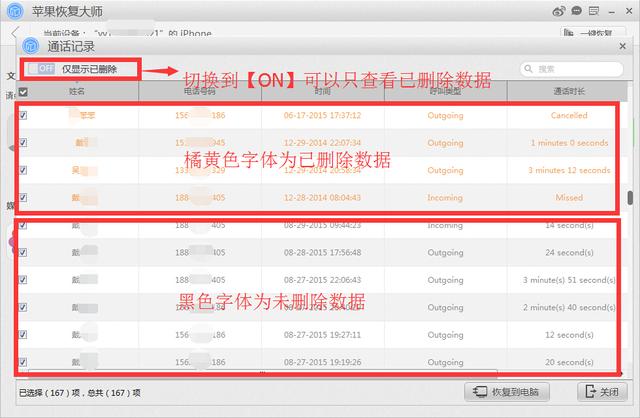The image size is (640, 418).
Task: Click the 苹果恢复大师 app logo
Action: [x=16, y=11]
